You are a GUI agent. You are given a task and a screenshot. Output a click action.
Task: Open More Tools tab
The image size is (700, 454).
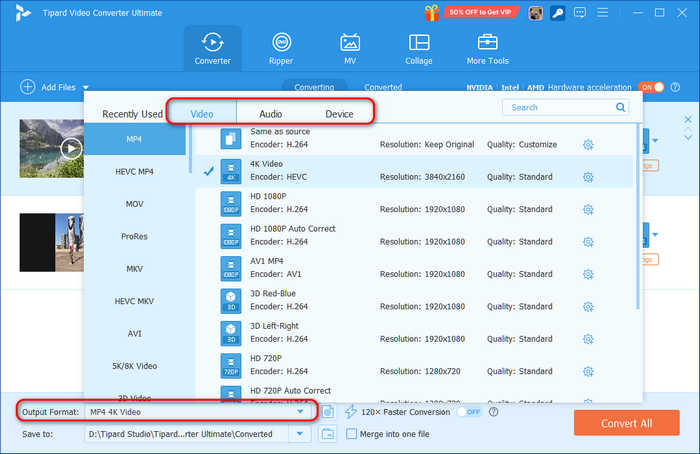coord(488,48)
